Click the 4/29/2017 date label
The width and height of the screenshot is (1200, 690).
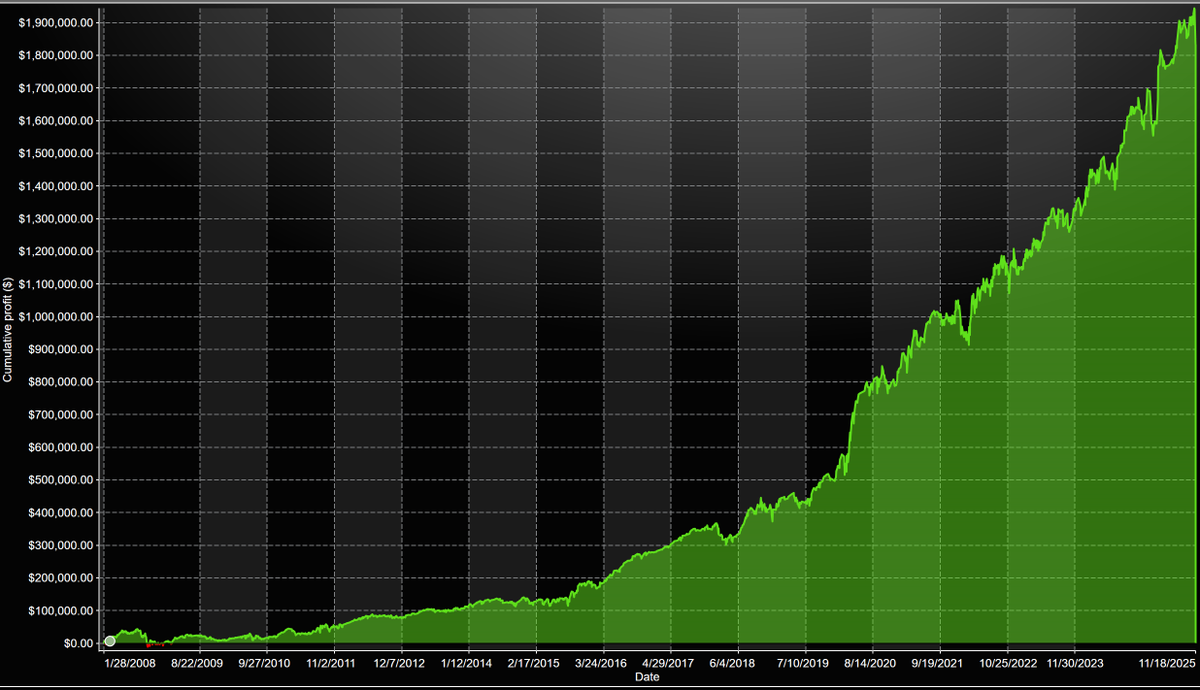[x=669, y=662]
